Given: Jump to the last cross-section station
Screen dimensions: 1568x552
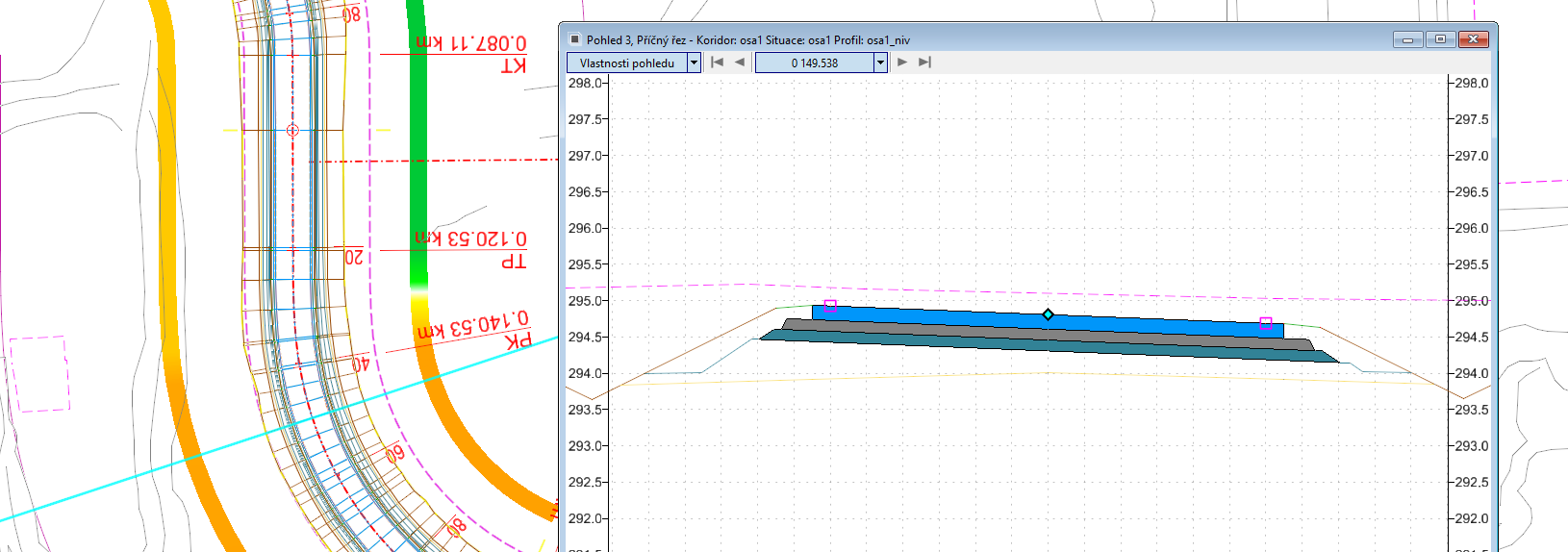Looking at the screenshot, I should click(x=924, y=63).
